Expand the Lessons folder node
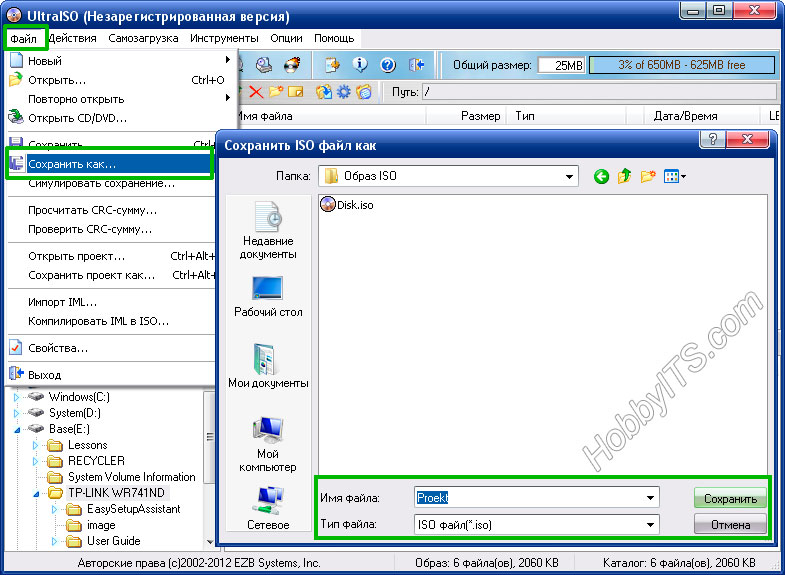785x575 pixels. 35,445
